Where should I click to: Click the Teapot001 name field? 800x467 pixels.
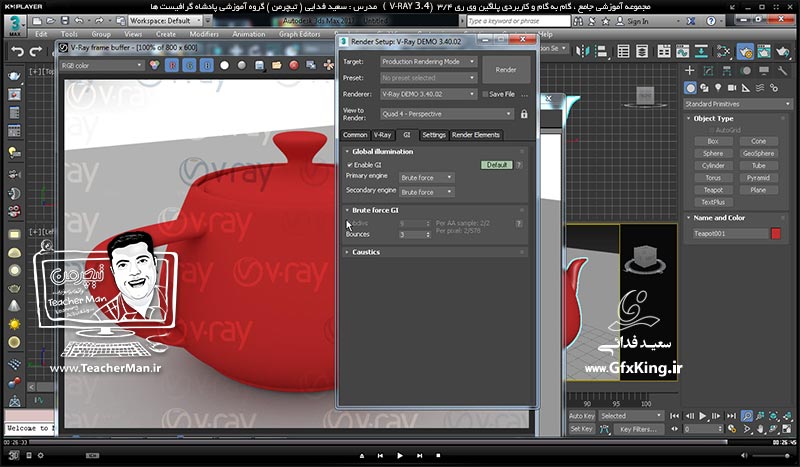coord(730,233)
